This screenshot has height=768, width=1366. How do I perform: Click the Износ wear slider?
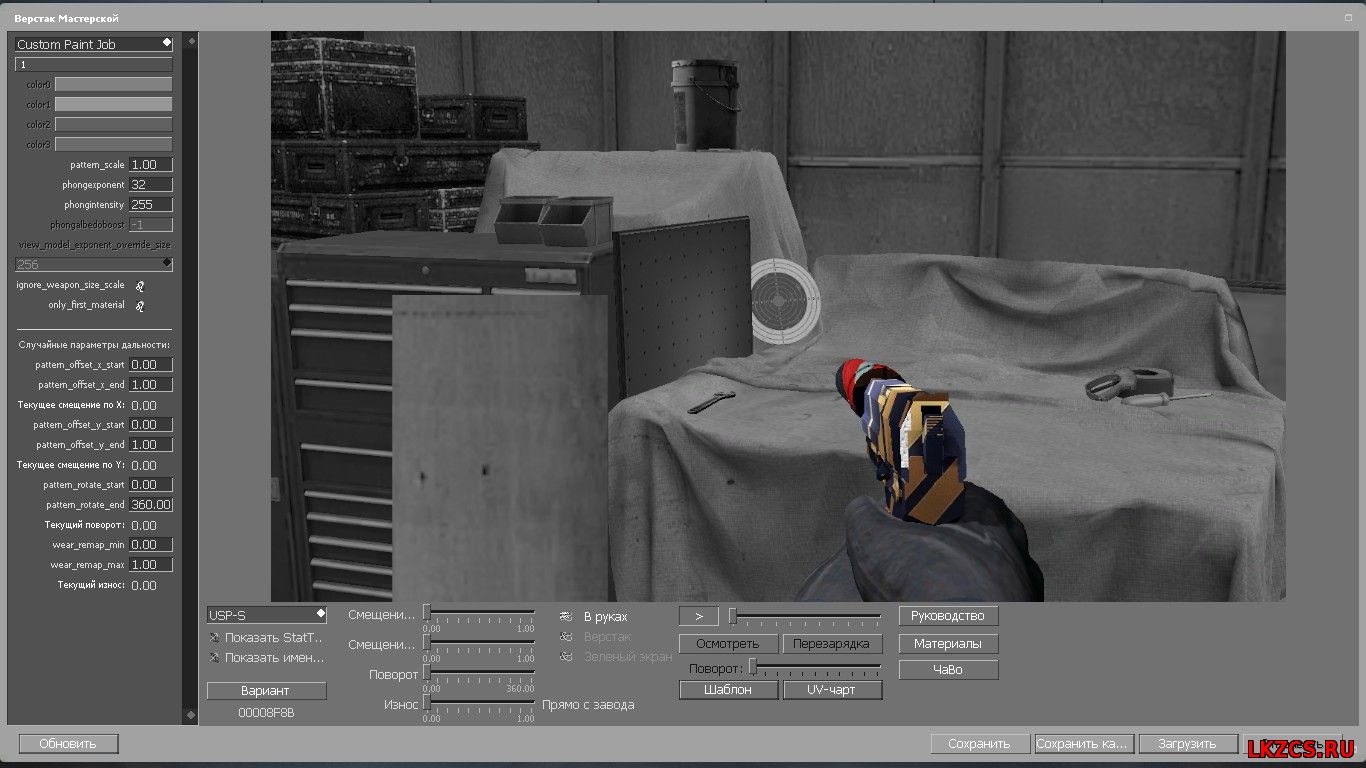pyautogui.click(x=479, y=703)
